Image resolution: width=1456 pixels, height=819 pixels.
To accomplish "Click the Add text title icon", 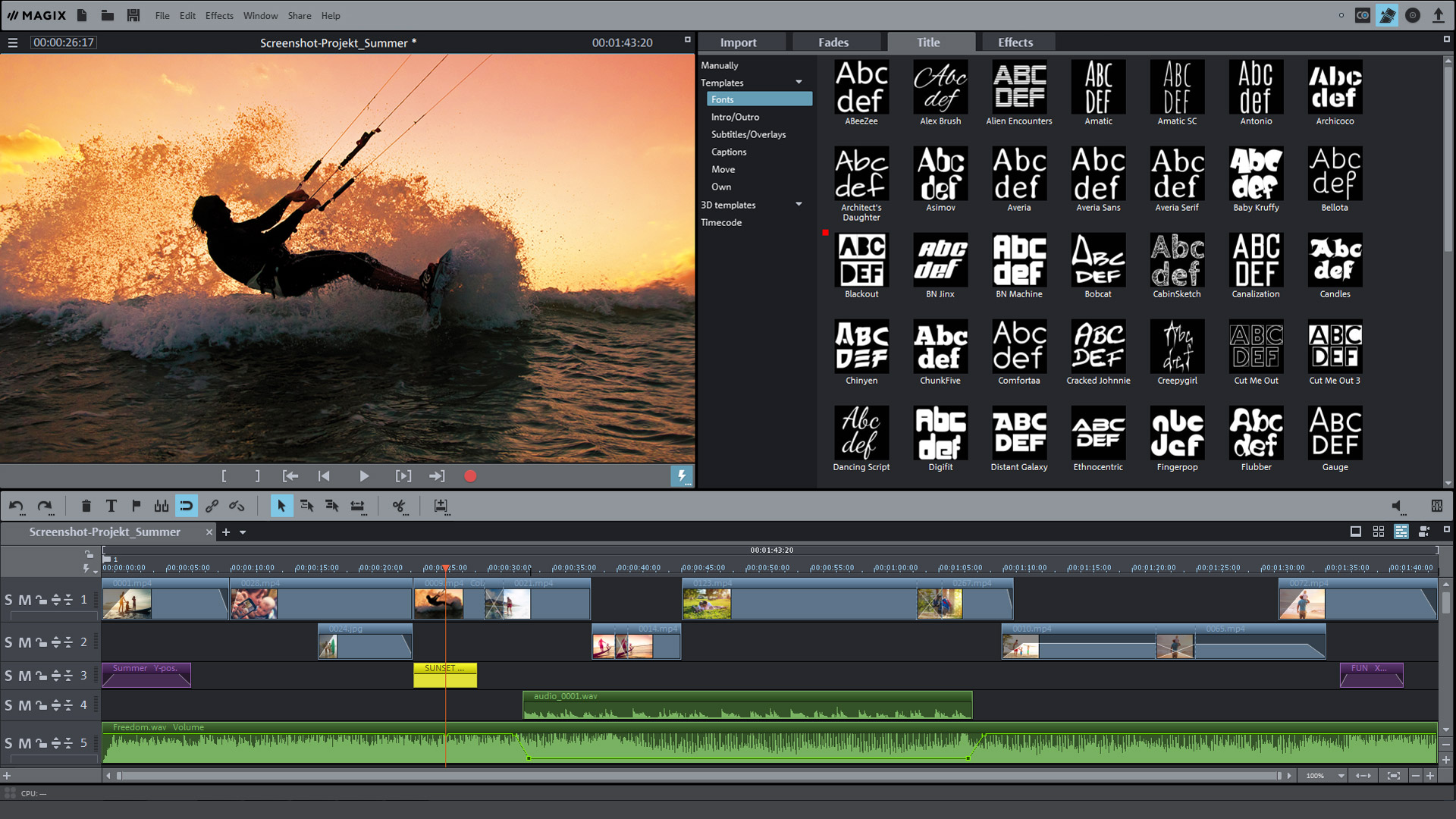I will [111, 506].
